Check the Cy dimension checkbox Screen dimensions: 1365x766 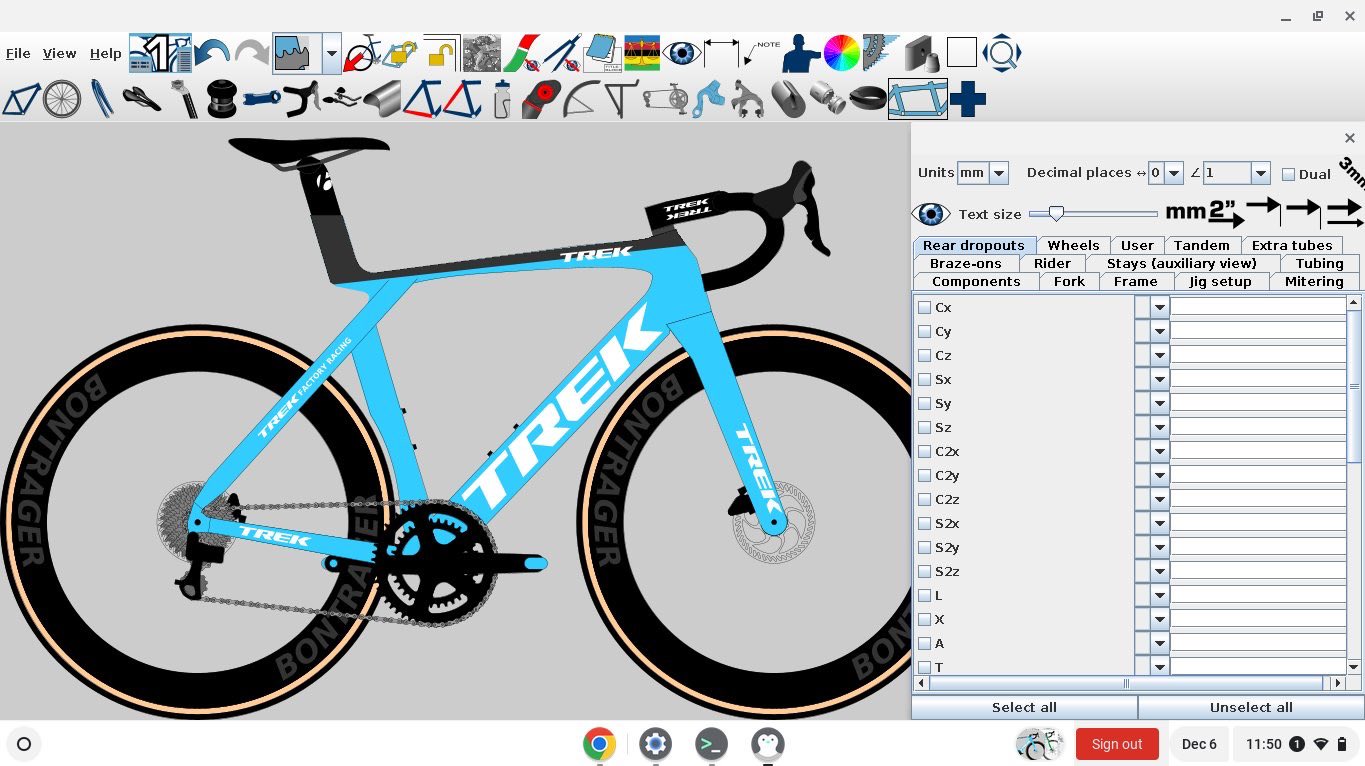coord(925,332)
